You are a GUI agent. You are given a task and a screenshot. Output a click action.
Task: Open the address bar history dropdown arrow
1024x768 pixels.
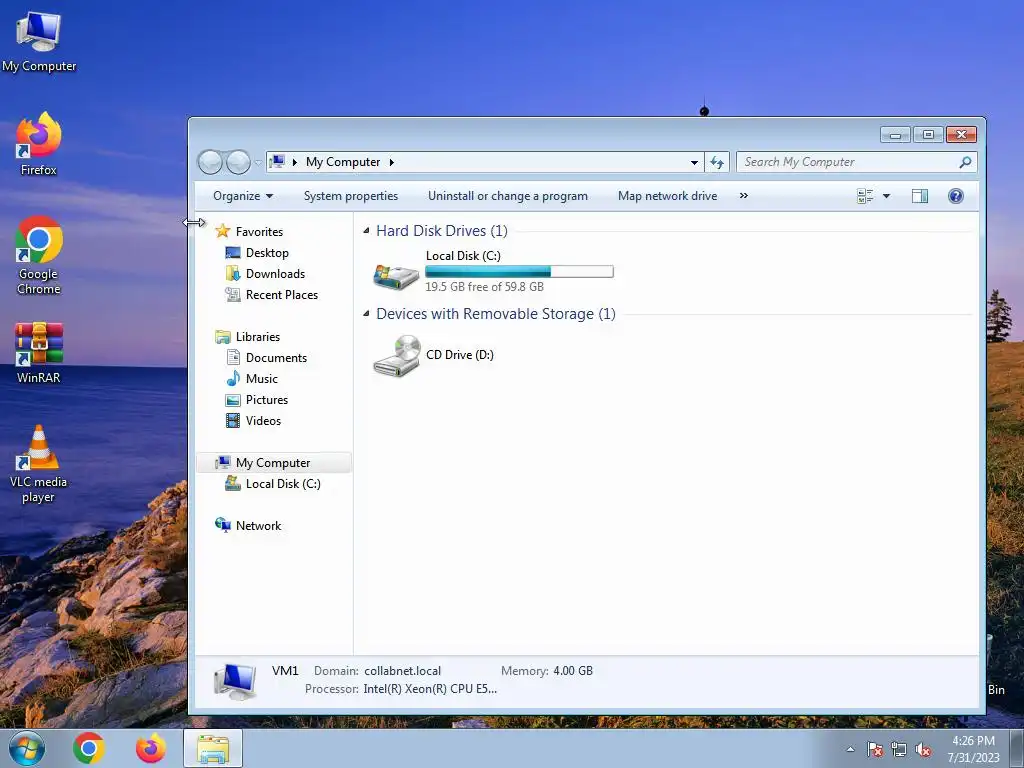point(694,162)
